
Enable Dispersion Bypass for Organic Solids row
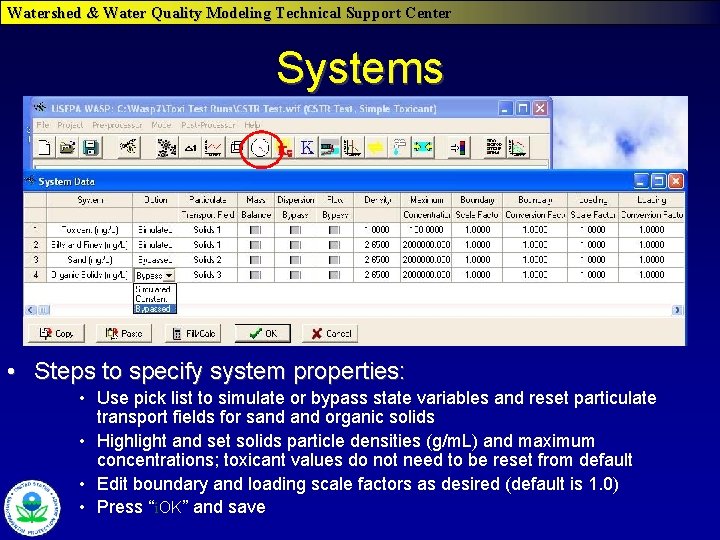click(295, 275)
